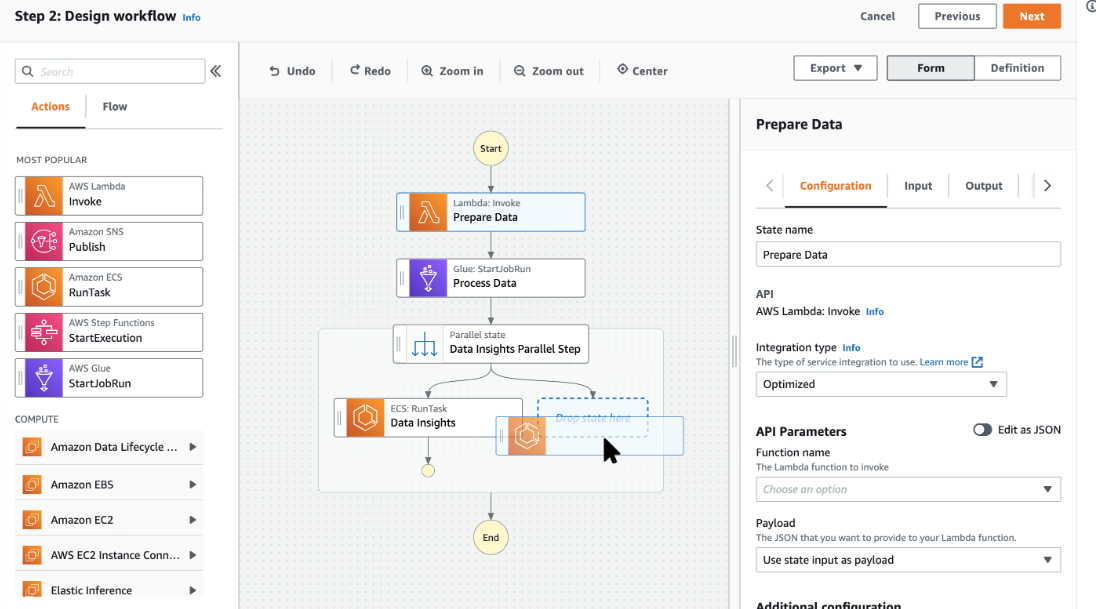Click the State name input field
Screen dimensions: 1096x609
(x=908, y=255)
